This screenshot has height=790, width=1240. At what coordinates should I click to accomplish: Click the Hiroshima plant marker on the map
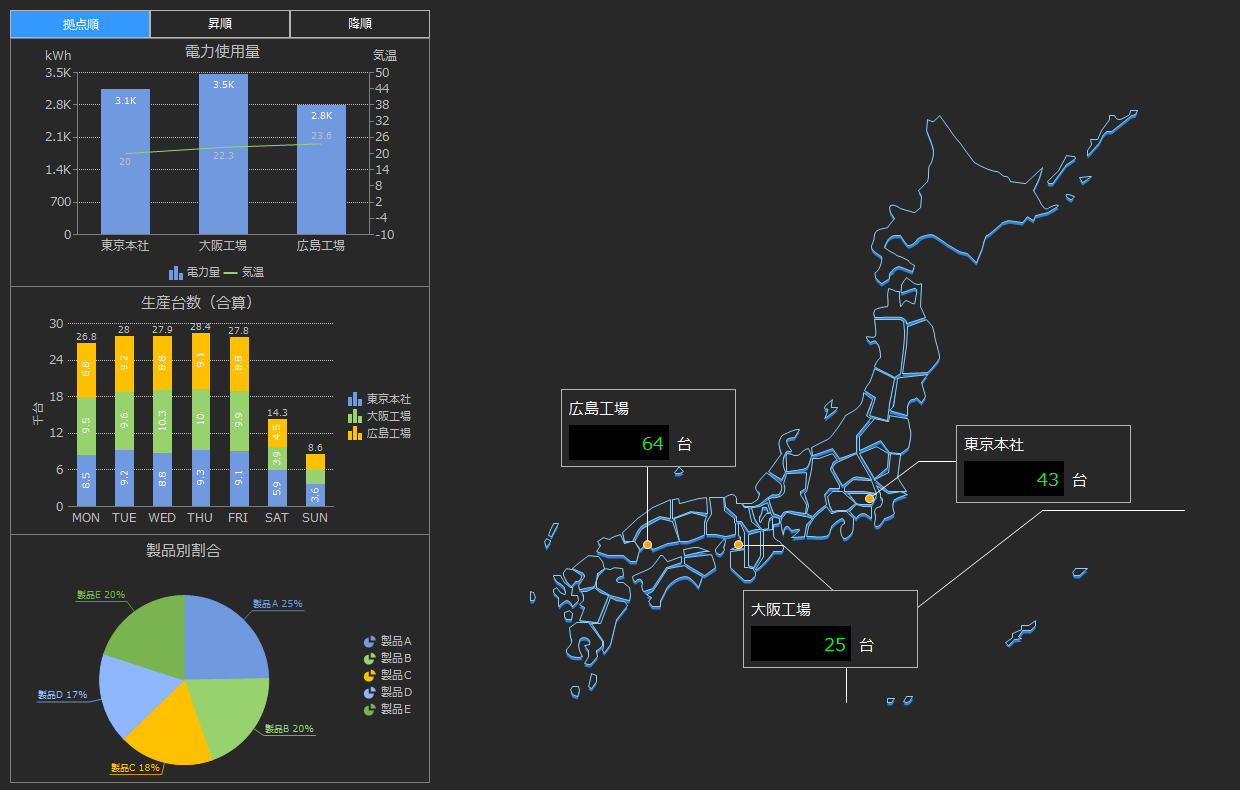click(647, 544)
